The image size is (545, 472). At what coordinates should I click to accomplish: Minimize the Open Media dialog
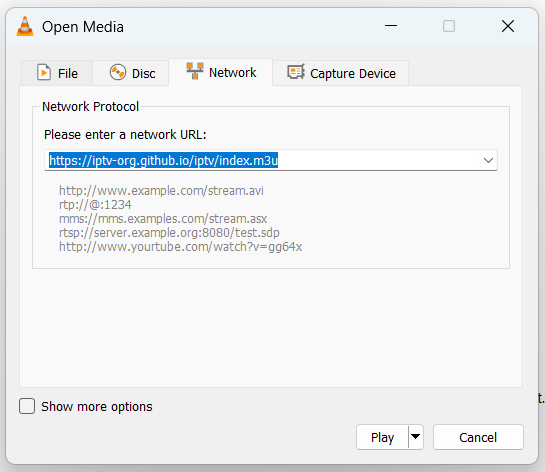pyautogui.click(x=391, y=26)
